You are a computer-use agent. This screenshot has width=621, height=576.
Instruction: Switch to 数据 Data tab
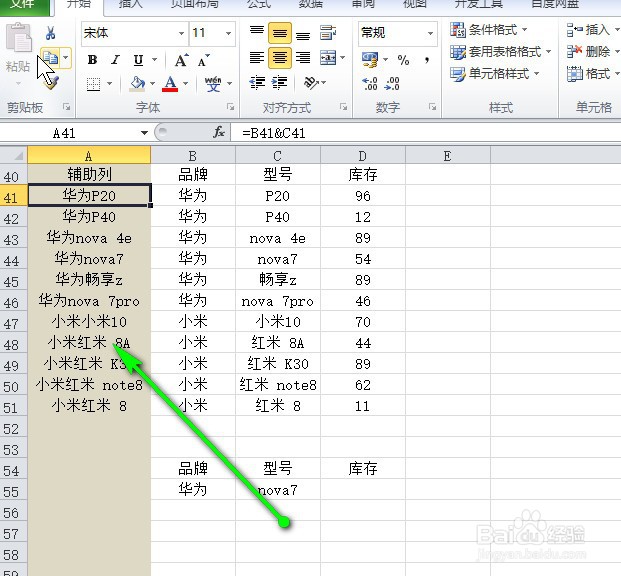tap(310, 4)
